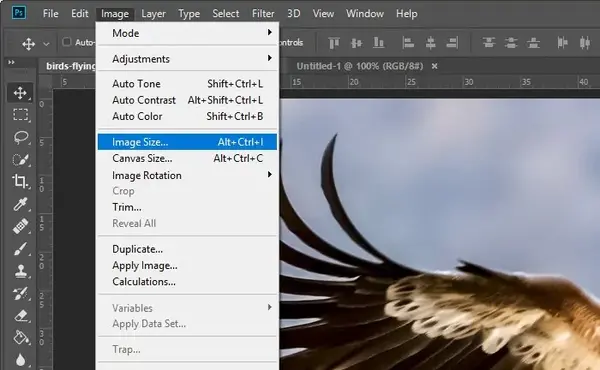Open the Filter menu
The image size is (600, 370).
pyautogui.click(x=263, y=14)
